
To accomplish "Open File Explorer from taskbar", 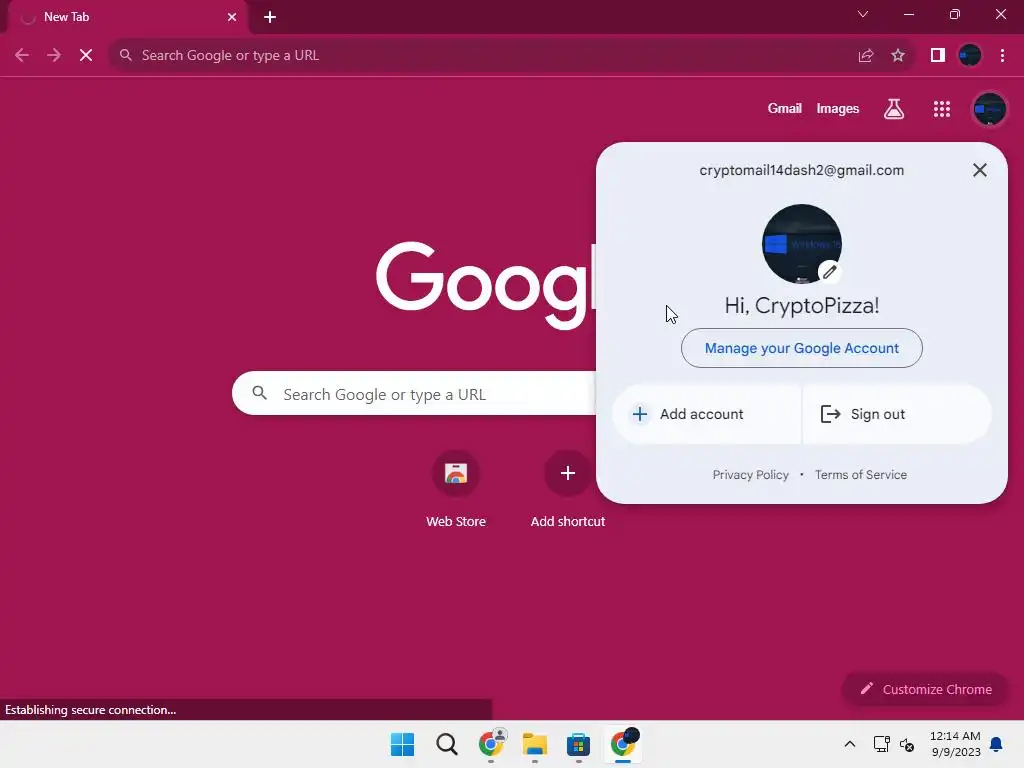I will click(x=535, y=744).
